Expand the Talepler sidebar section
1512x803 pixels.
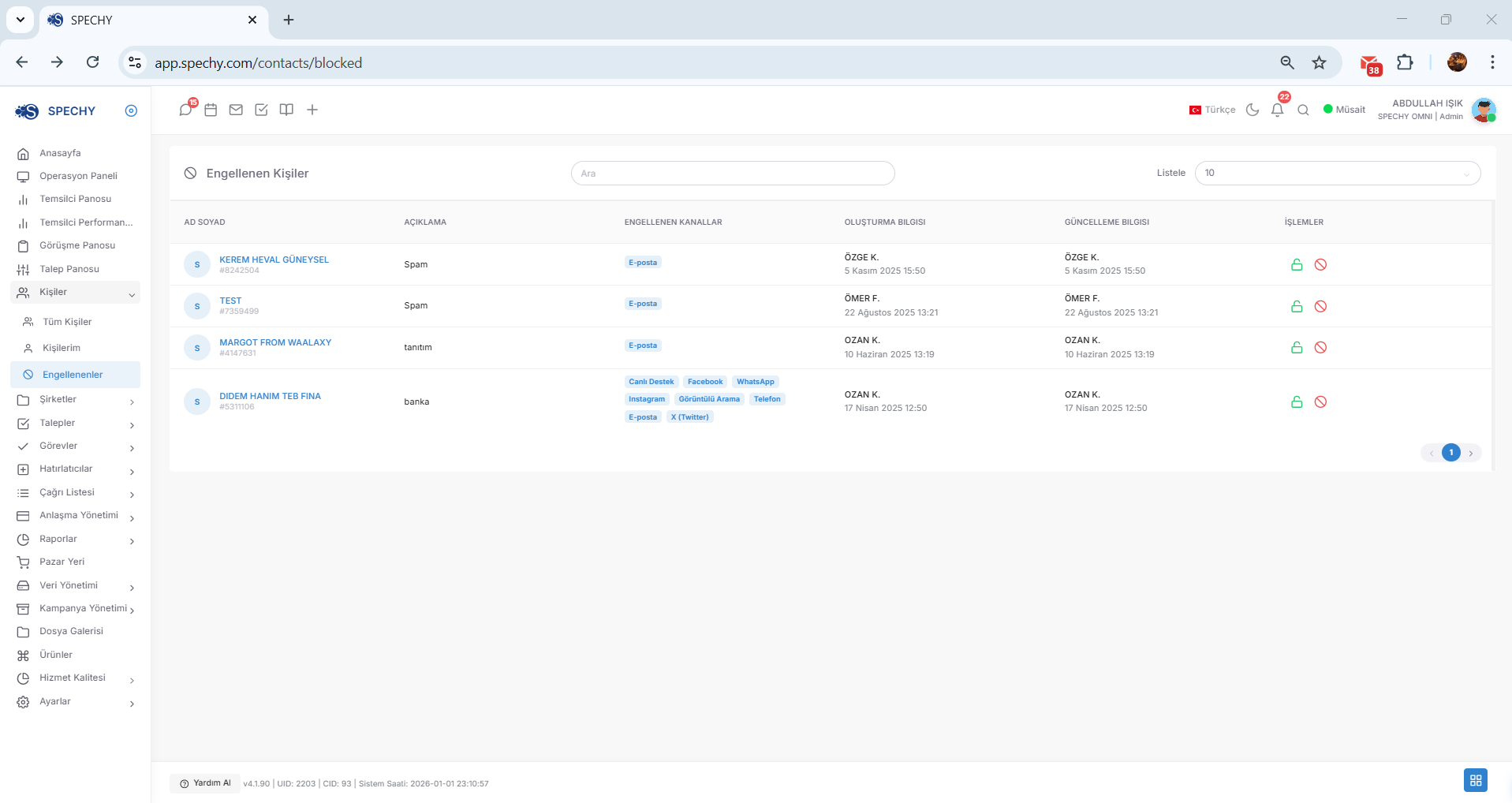[x=76, y=424]
